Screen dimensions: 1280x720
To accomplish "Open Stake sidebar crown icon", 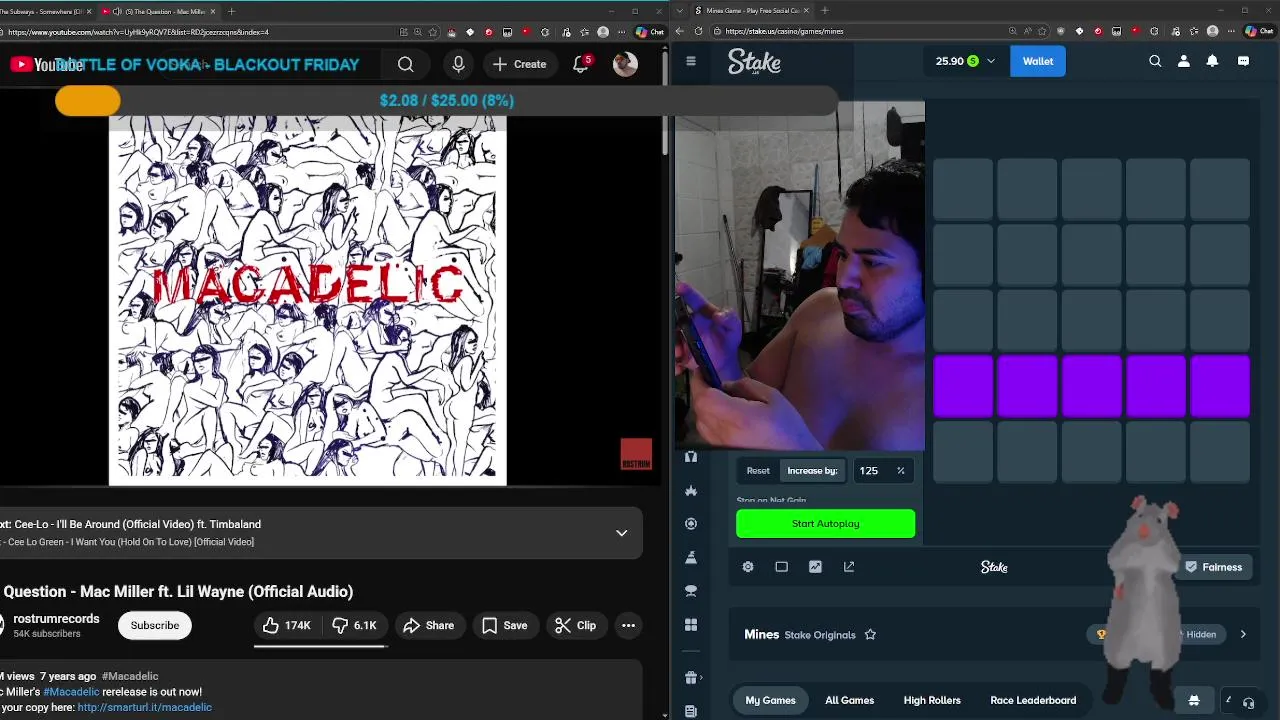I will point(690,491).
